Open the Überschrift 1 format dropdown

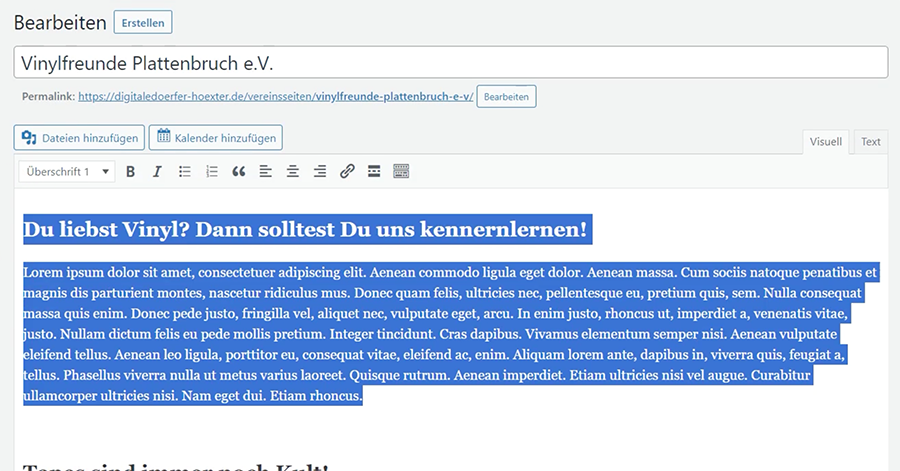click(x=66, y=172)
